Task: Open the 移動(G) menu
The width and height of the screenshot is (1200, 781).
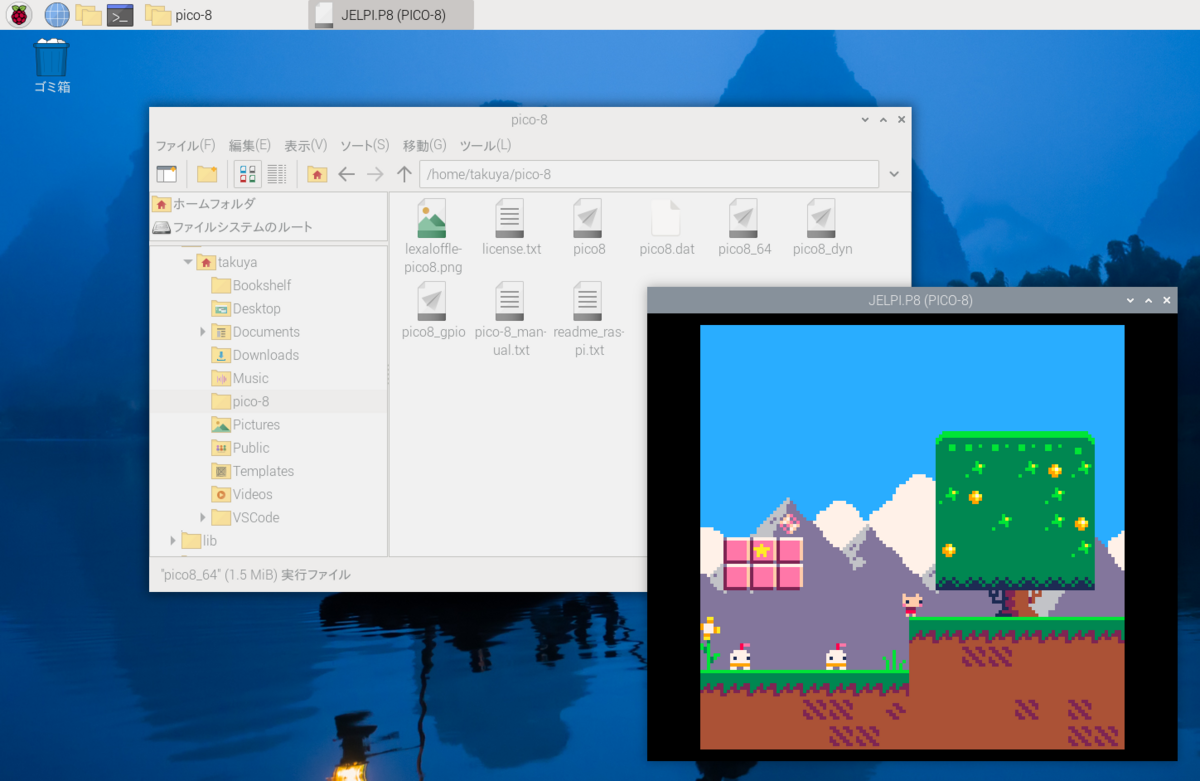Action: [x=424, y=146]
